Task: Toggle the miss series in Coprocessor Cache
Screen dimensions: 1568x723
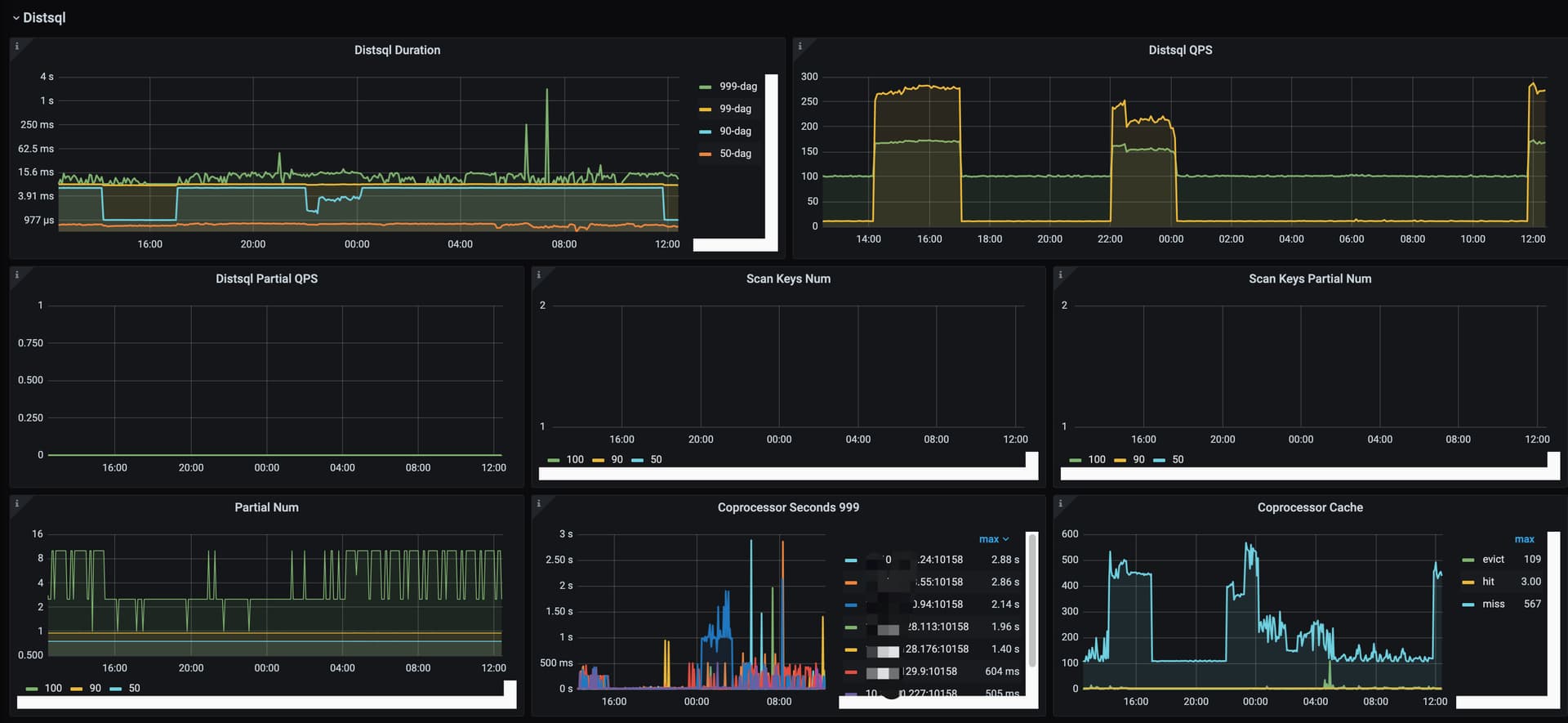Action: tap(1493, 605)
